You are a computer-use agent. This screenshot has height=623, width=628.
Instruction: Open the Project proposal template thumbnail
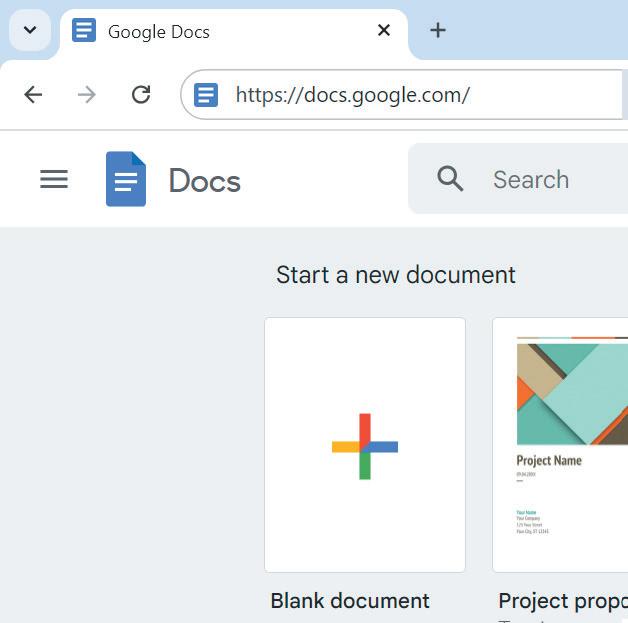[x=560, y=445]
